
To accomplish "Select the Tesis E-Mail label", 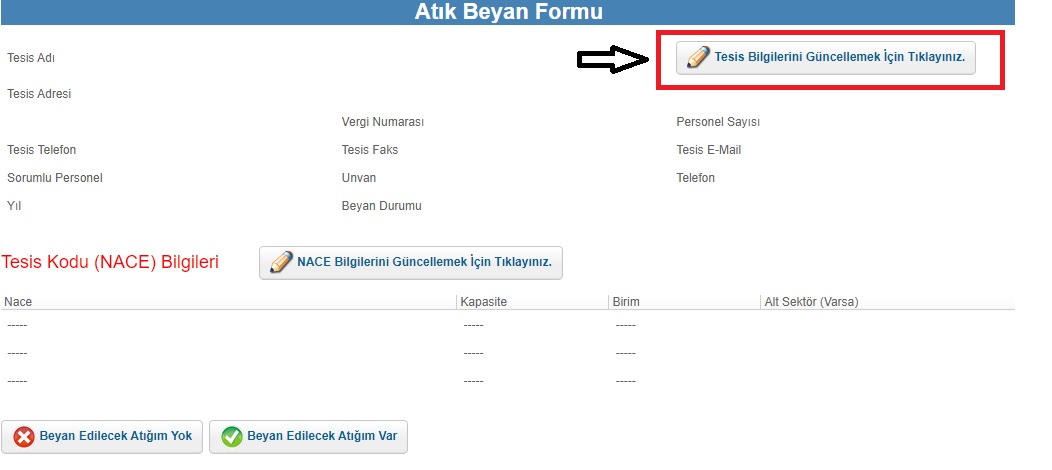I will (708, 150).
